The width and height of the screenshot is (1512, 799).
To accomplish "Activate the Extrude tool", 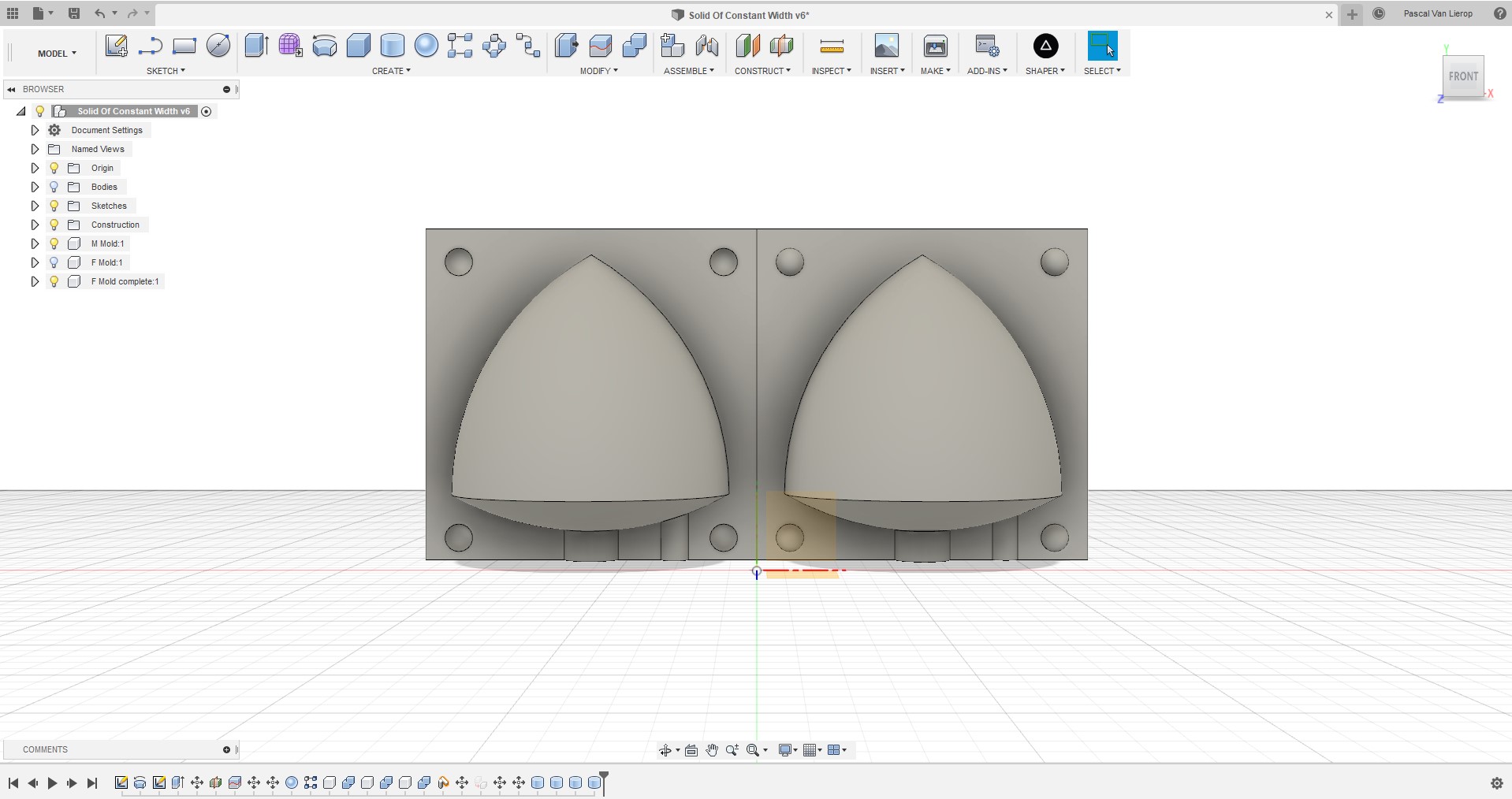I will point(256,46).
